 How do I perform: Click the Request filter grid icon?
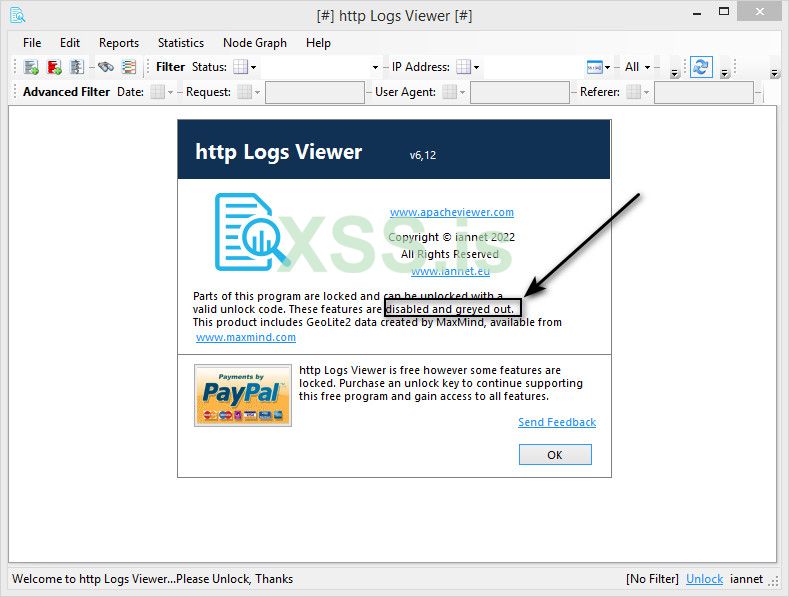pyautogui.click(x=245, y=92)
